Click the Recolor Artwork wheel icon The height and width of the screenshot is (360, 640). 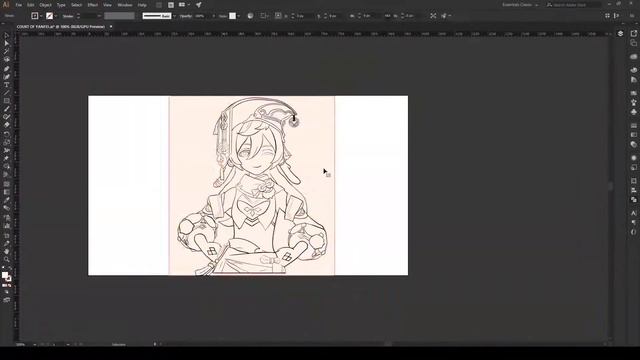(250, 16)
